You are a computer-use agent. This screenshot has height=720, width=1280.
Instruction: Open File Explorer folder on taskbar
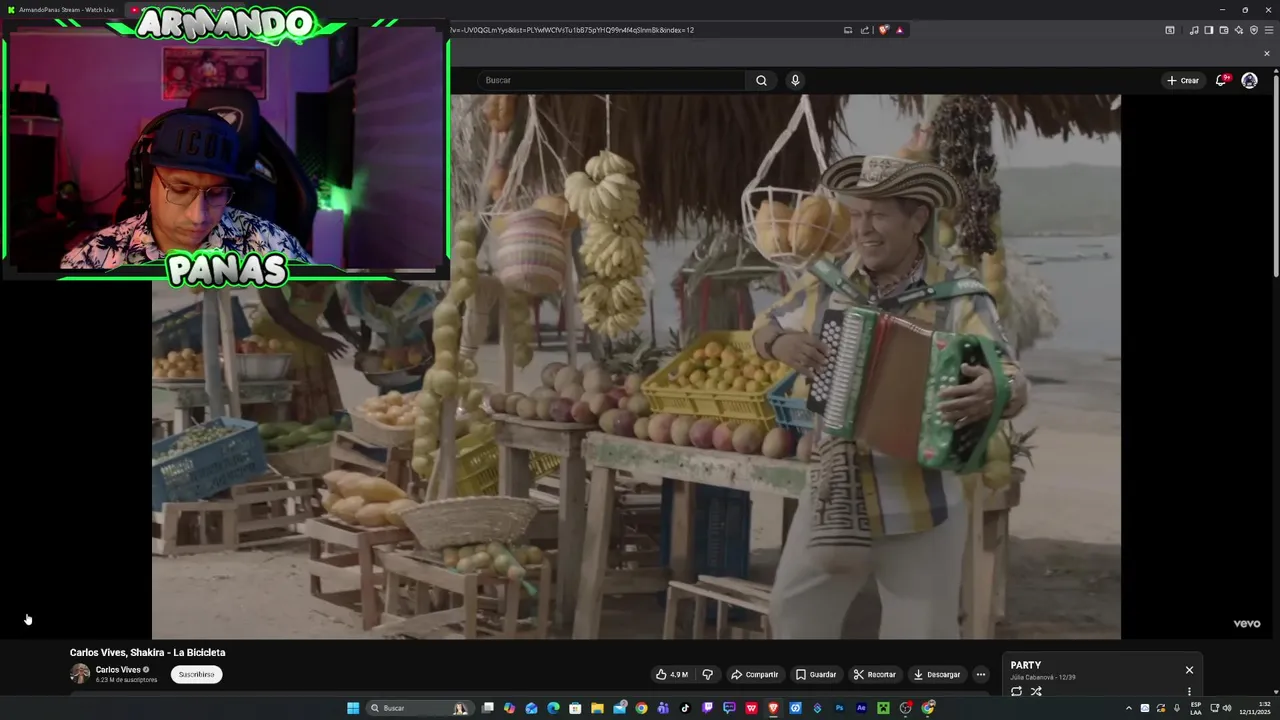click(x=597, y=708)
